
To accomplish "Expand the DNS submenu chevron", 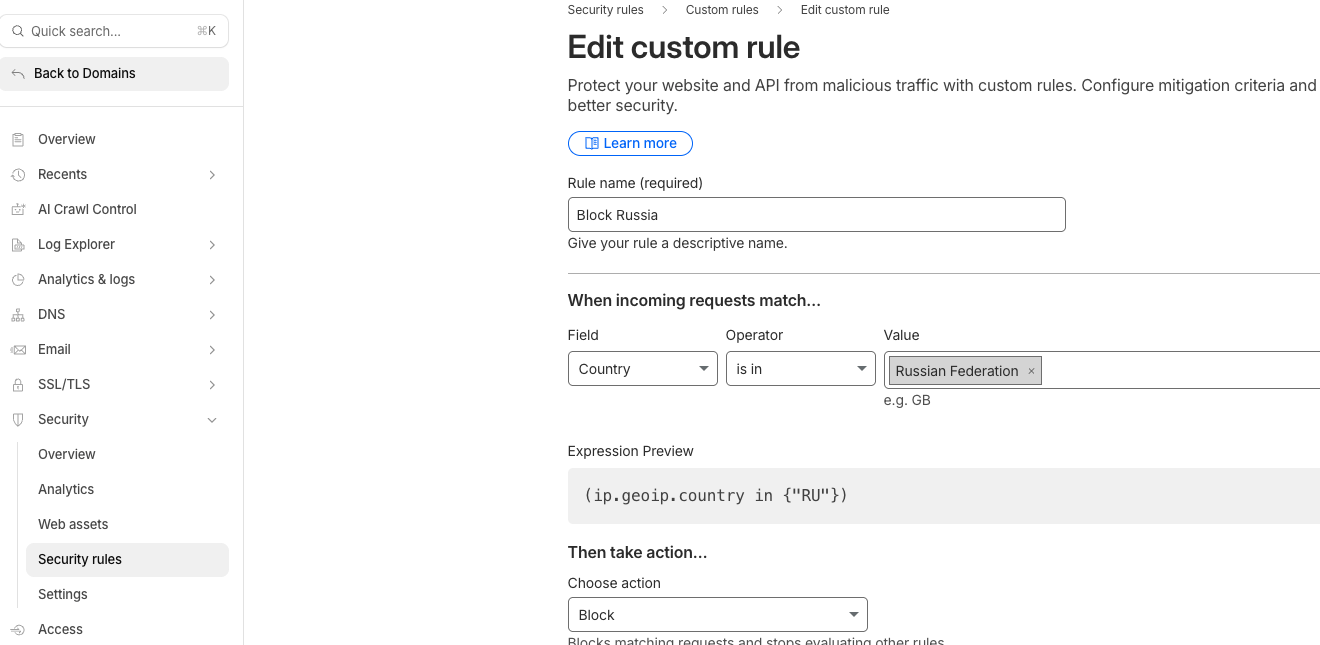I will pyautogui.click(x=211, y=314).
